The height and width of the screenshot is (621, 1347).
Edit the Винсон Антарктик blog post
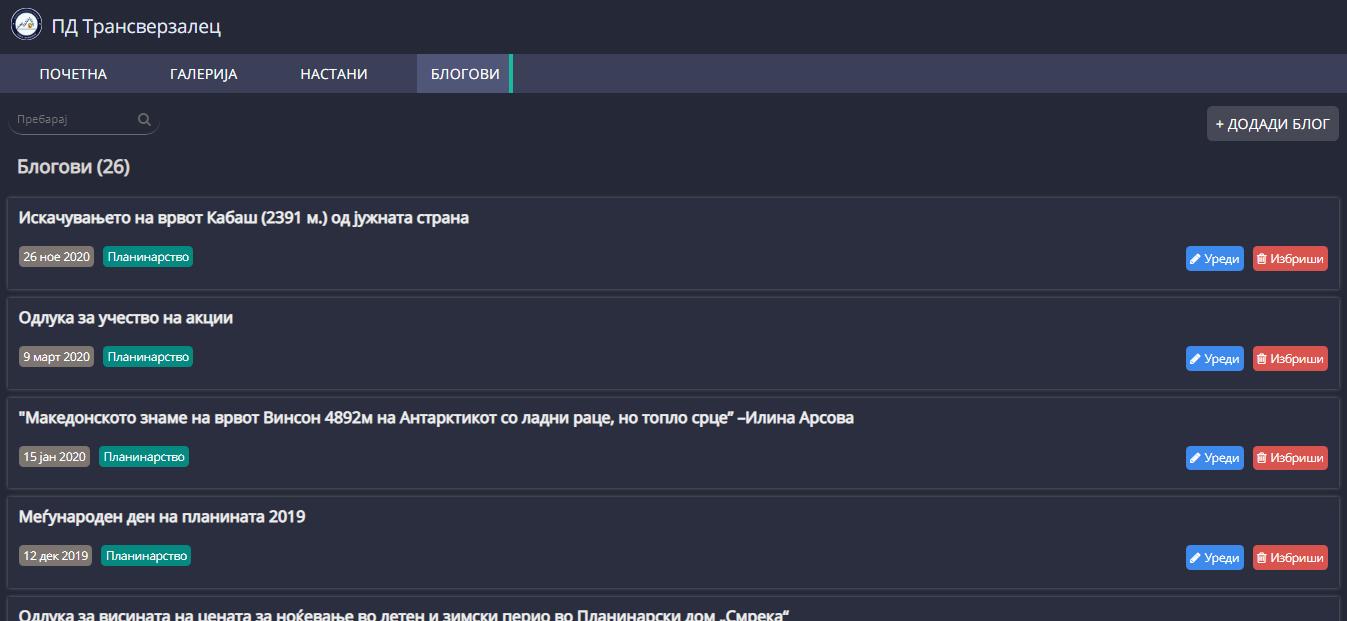pos(1214,458)
